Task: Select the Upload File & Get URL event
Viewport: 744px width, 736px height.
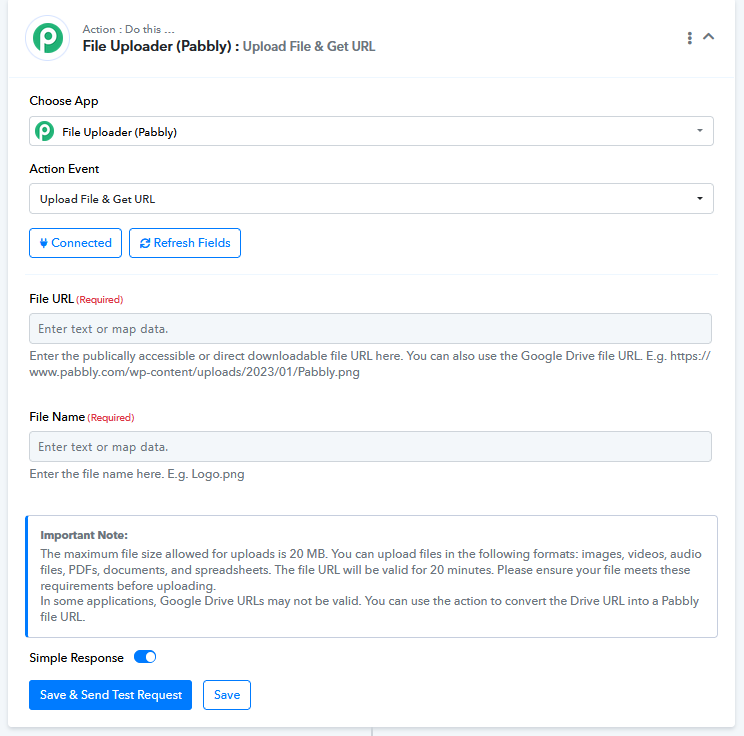Action: (371, 198)
